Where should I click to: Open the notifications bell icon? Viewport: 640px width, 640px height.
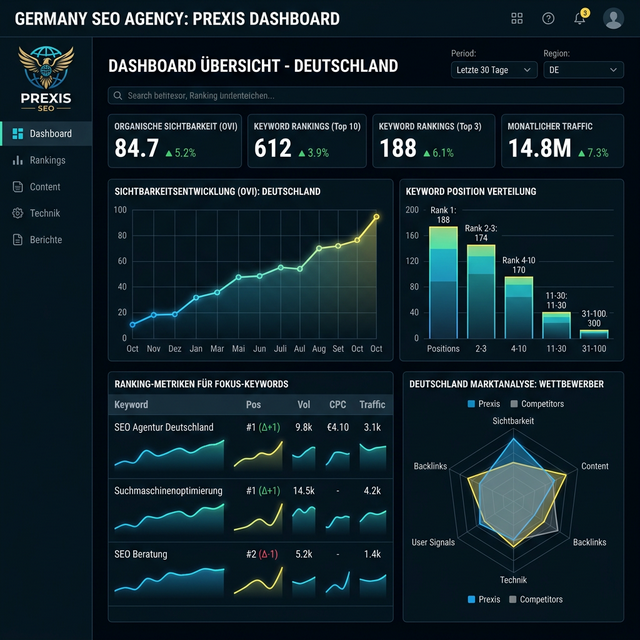tap(580, 18)
